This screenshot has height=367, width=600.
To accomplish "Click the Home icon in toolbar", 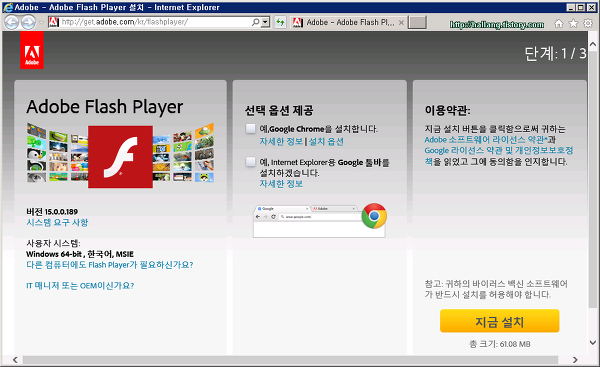I will pos(559,24).
